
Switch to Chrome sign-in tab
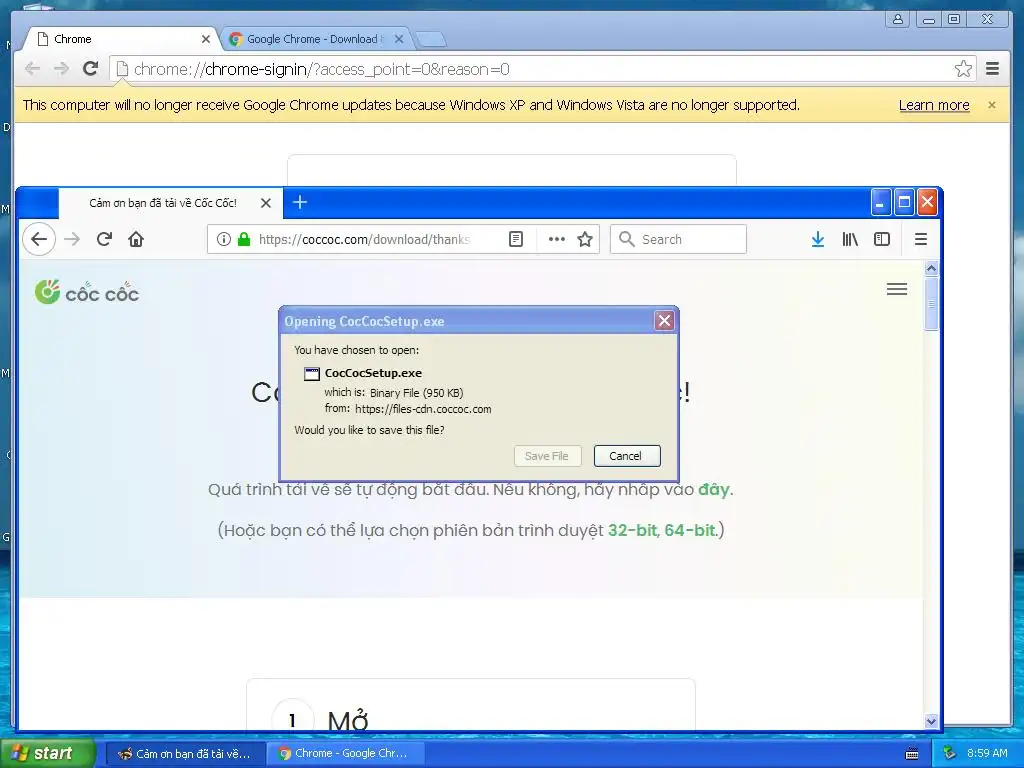pyautogui.click(x=121, y=39)
